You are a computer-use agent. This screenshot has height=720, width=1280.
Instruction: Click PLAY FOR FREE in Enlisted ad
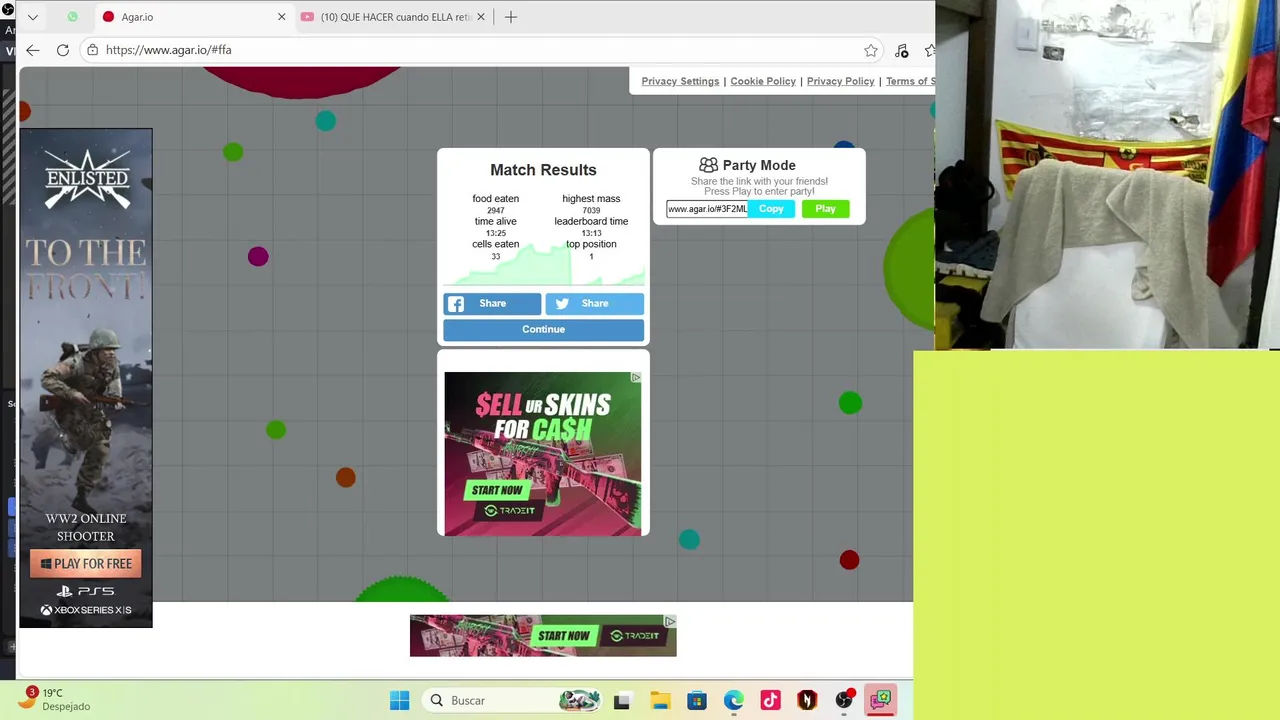pos(86,564)
